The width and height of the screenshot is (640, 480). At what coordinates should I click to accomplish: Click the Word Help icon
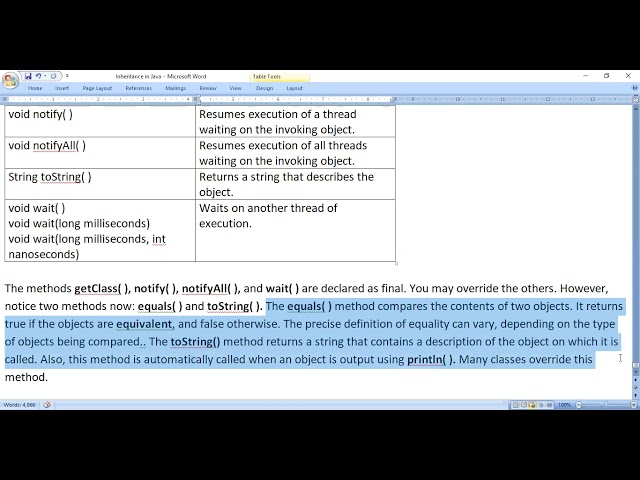(635, 88)
